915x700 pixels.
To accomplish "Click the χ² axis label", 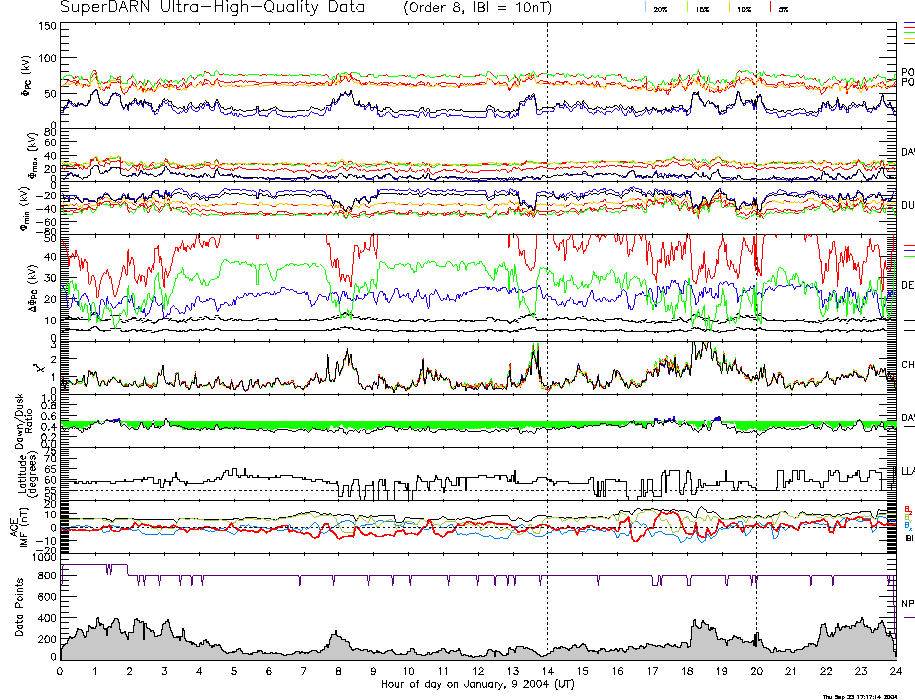I will point(39,368).
